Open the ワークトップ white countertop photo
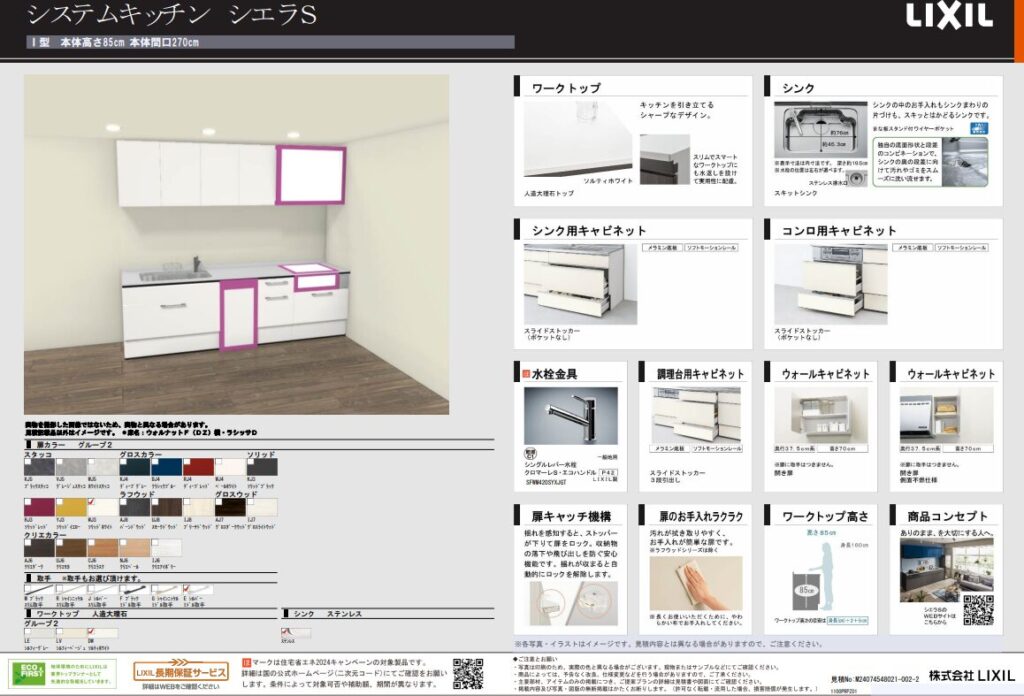The width and height of the screenshot is (1024, 696). [x=579, y=138]
